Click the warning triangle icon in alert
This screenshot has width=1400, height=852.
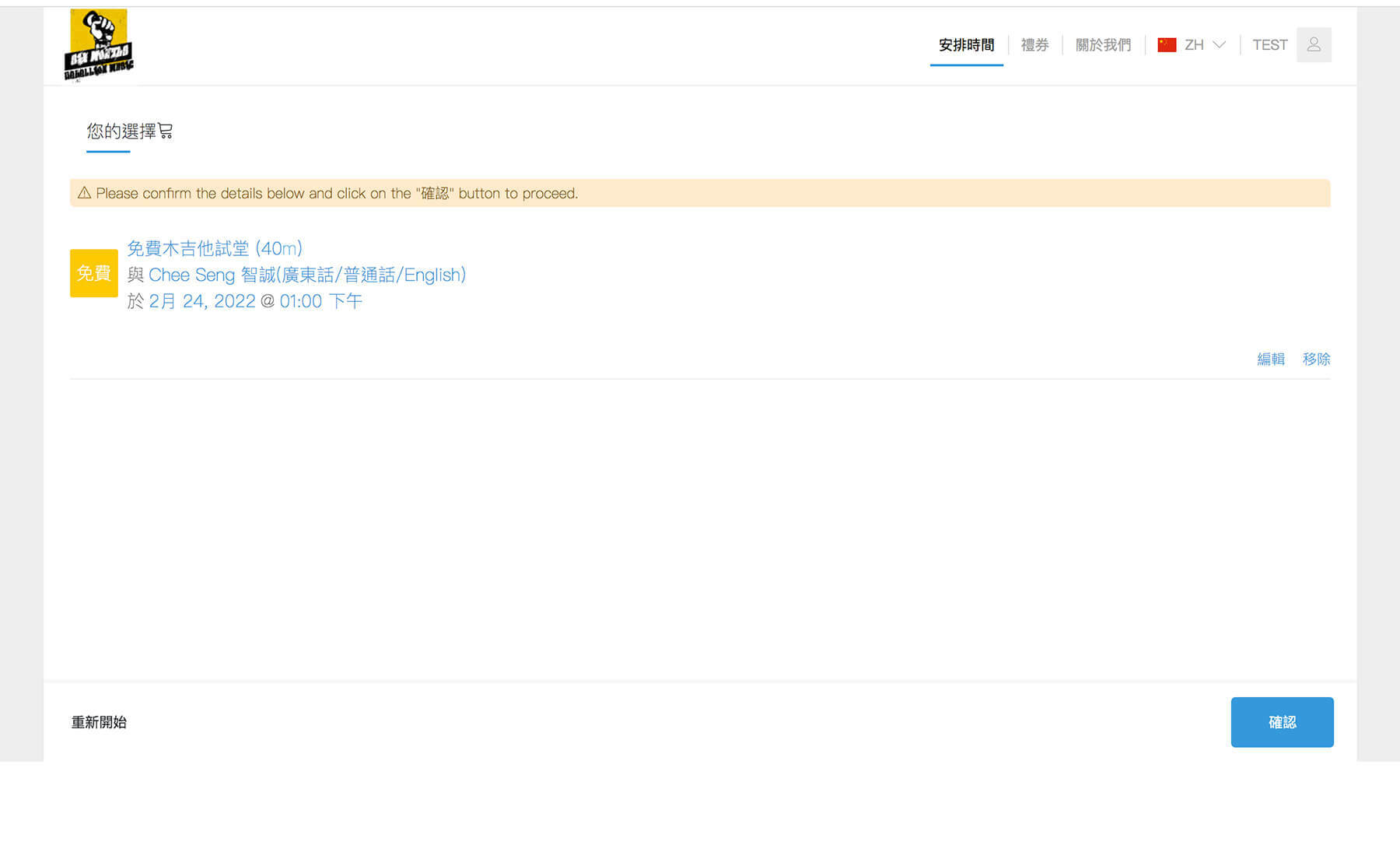tap(84, 193)
